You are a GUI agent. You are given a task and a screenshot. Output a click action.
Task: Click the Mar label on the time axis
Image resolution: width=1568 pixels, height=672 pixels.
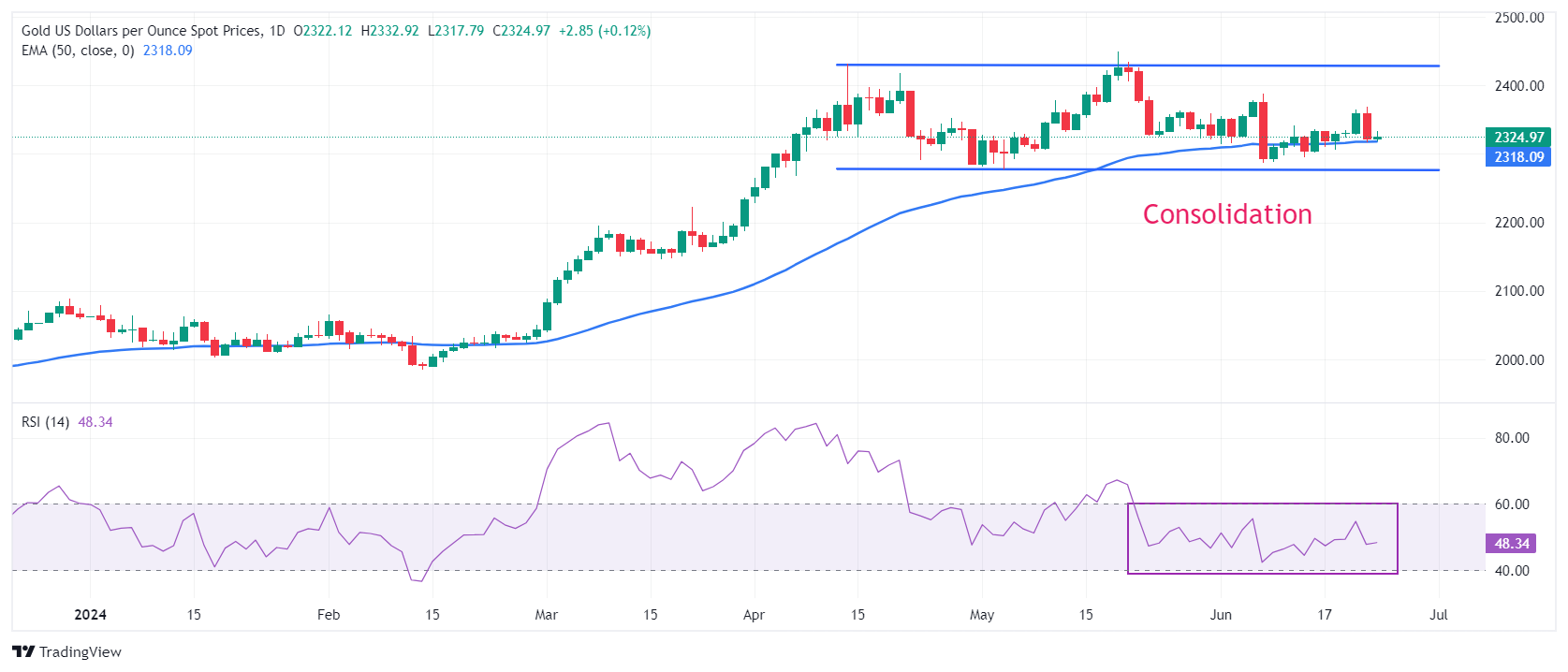[546, 615]
